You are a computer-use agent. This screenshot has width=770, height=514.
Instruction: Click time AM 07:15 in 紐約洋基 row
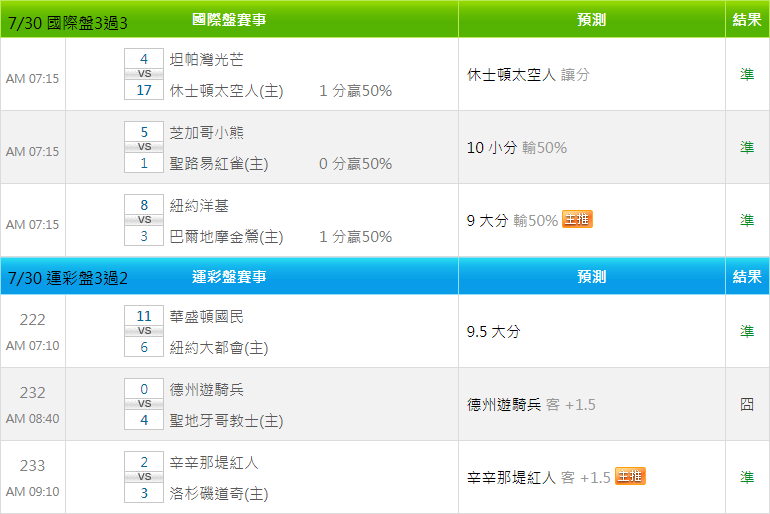pyautogui.click(x=32, y=224)
